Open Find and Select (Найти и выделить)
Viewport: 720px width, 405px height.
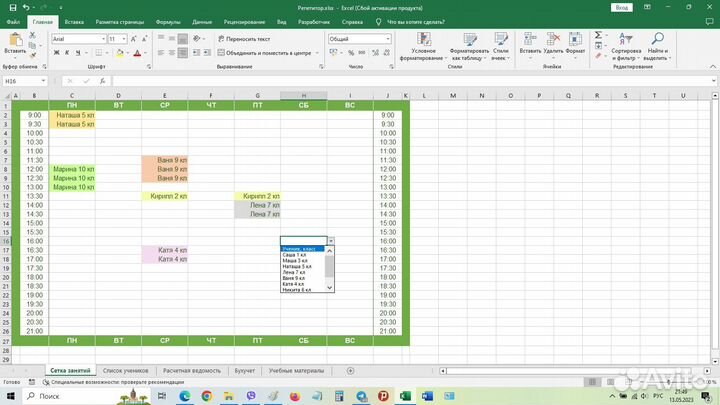[x=657, y=46]
